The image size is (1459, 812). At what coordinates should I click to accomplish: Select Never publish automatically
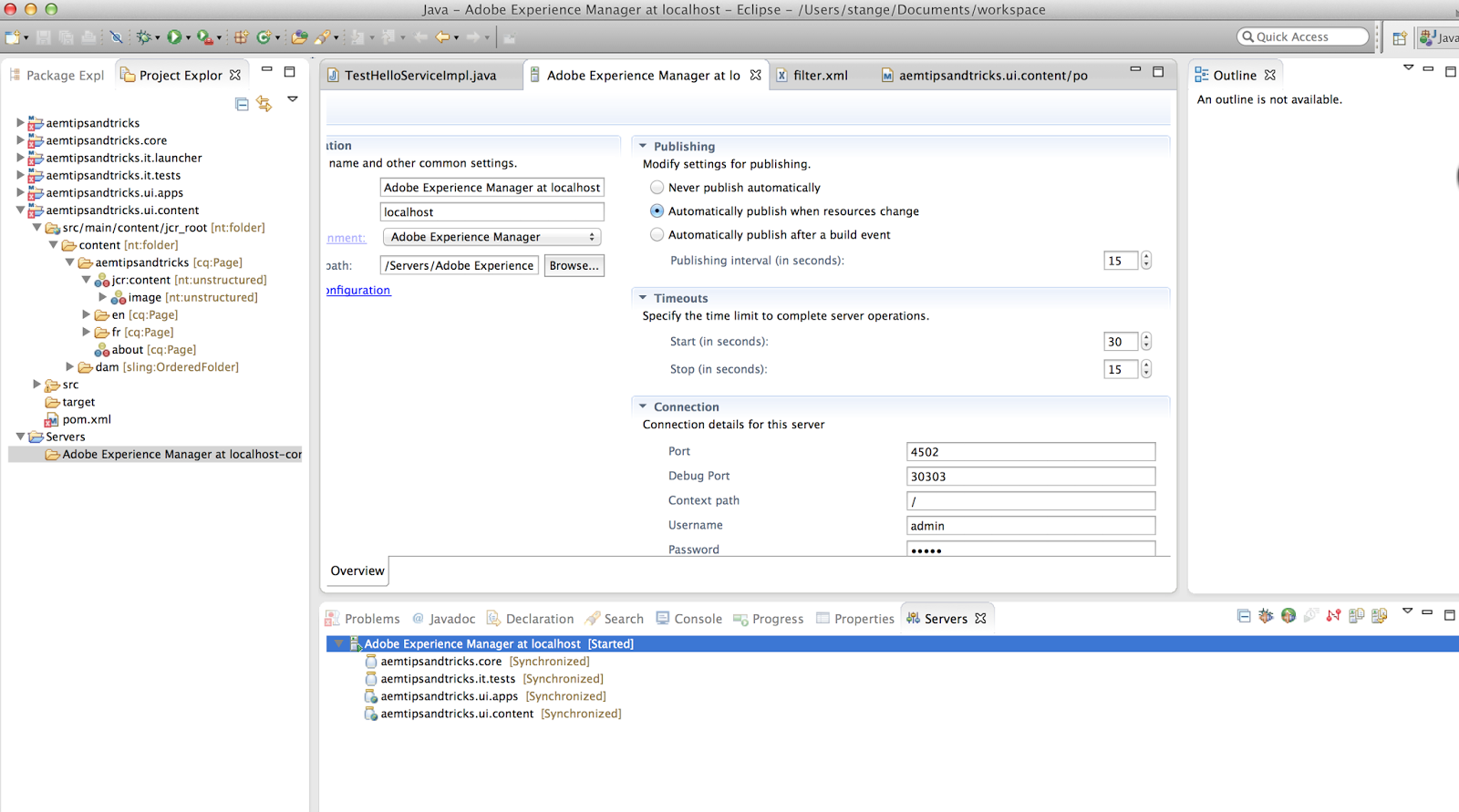(x=657, y=187)
